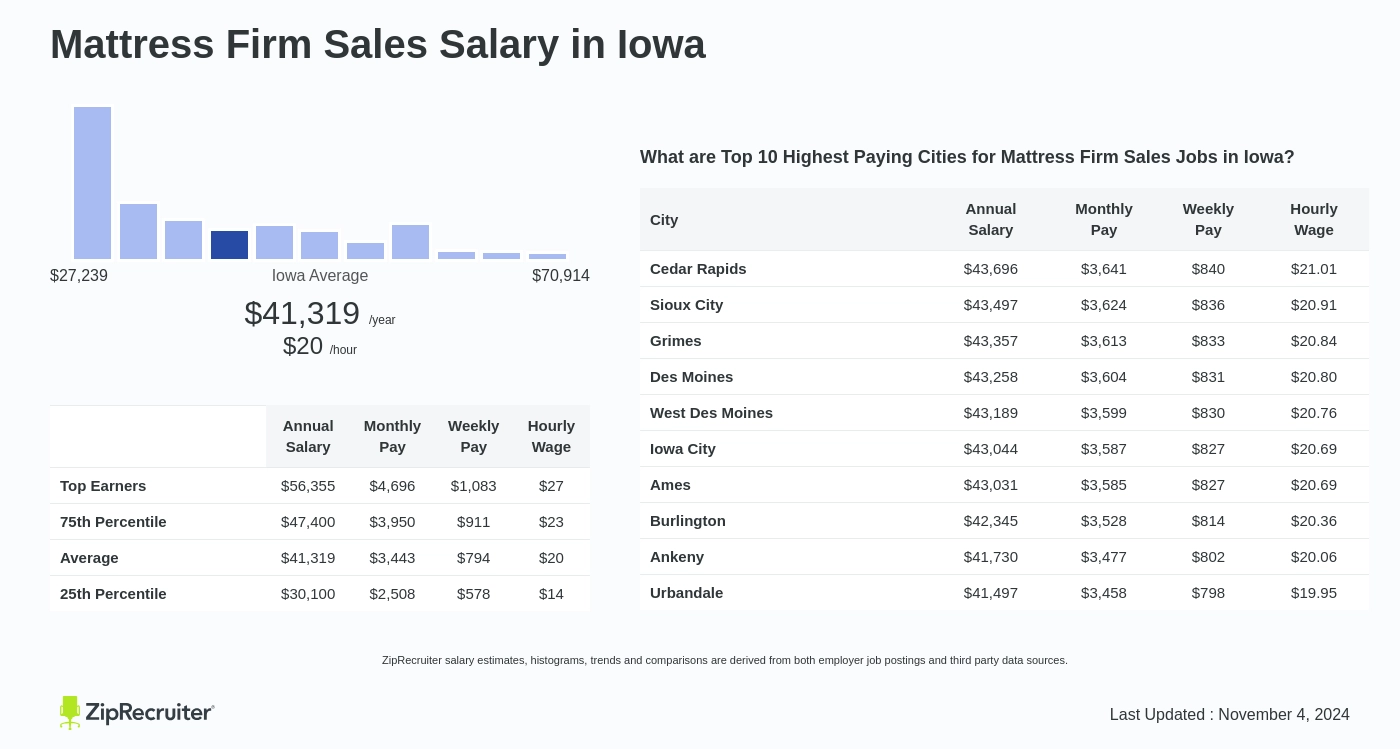Click Des Moines hourly wage $20.80
This screenshot has height=749, width=1400.
(x=1314, y=377)
